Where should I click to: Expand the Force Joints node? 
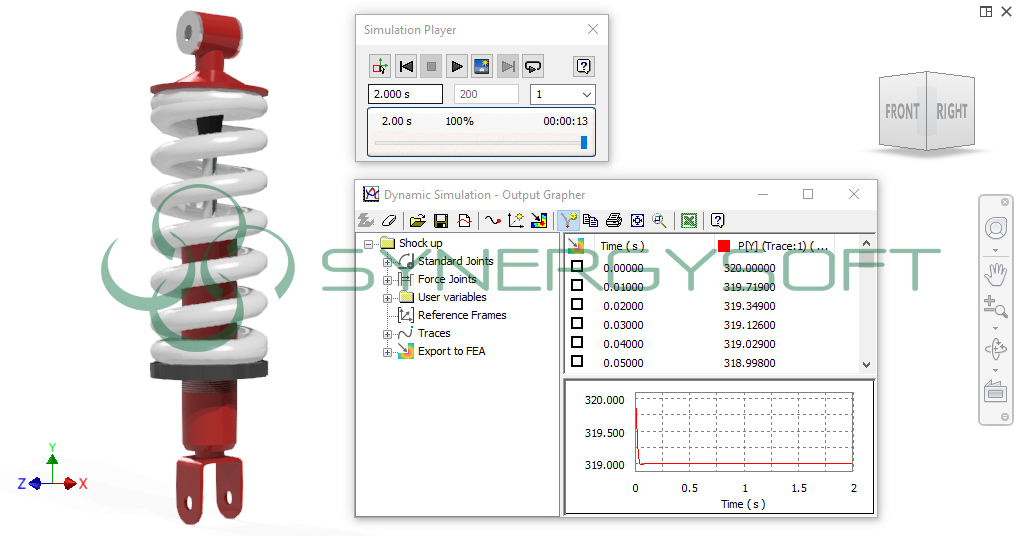coord(387,281)
